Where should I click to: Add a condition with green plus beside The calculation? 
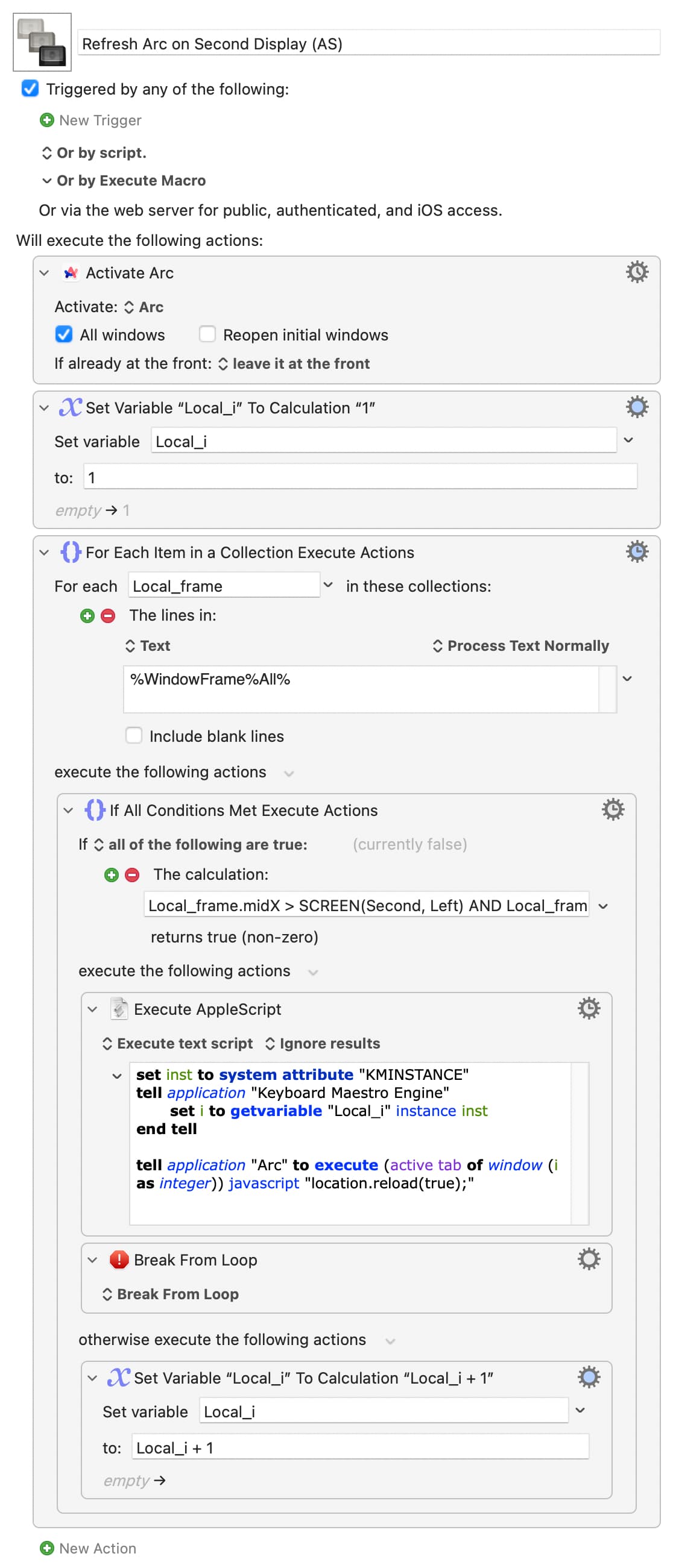[x=111, y=875]
